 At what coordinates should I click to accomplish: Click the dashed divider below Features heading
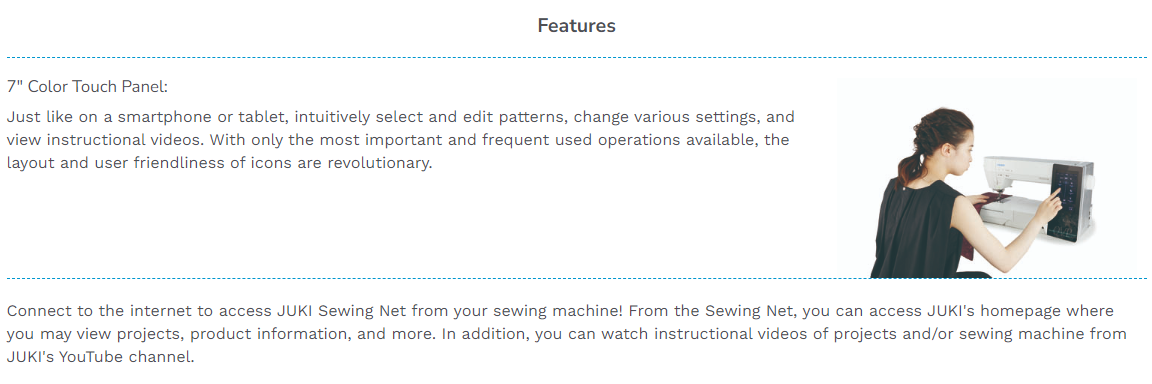(x=576, y=57)
